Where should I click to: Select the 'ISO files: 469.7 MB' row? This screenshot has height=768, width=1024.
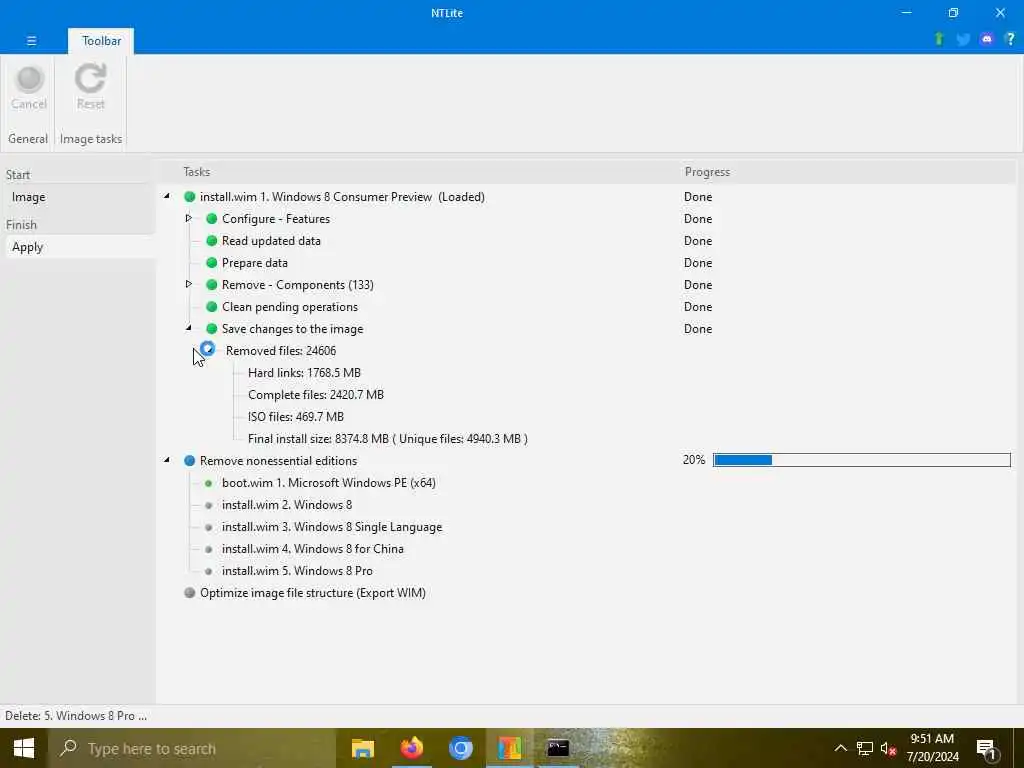coord(296,417)
